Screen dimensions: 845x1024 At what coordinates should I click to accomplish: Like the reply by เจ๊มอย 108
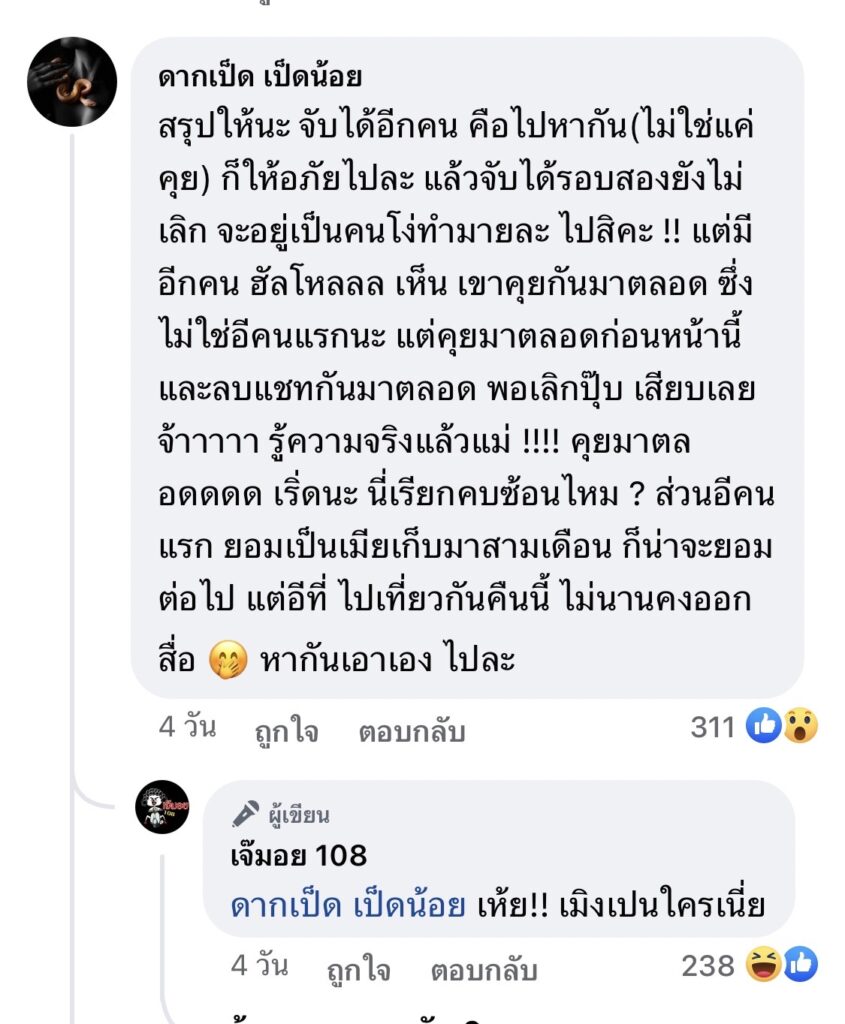(x=358, y=970)
